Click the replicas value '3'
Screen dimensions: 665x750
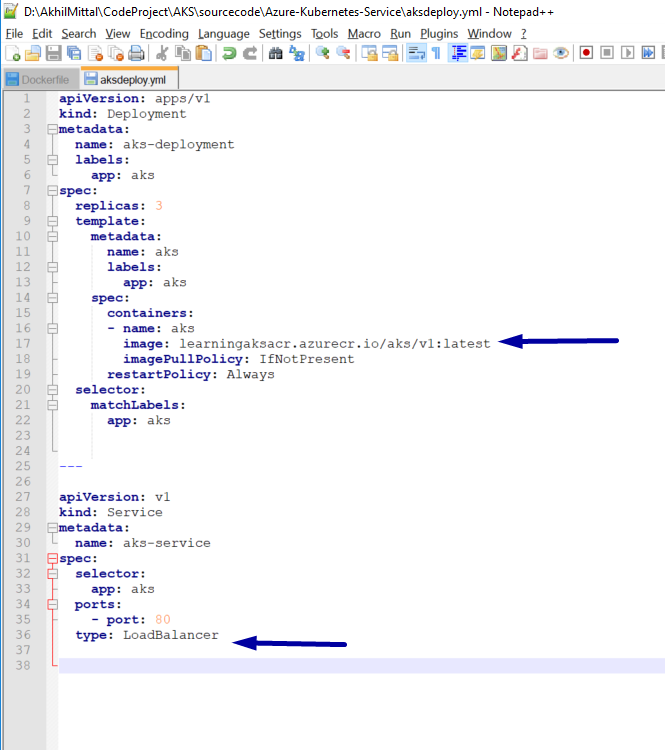click(159, 206)
